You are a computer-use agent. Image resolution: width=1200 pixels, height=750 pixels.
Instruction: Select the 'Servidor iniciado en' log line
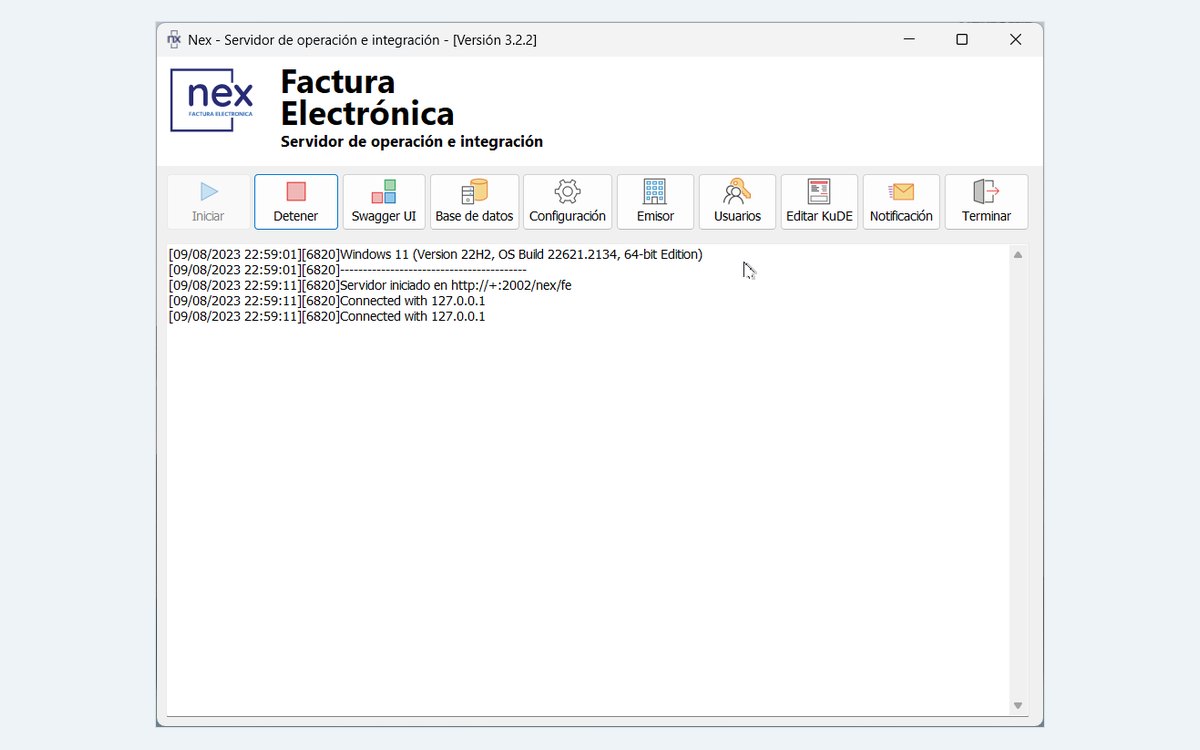370,285
